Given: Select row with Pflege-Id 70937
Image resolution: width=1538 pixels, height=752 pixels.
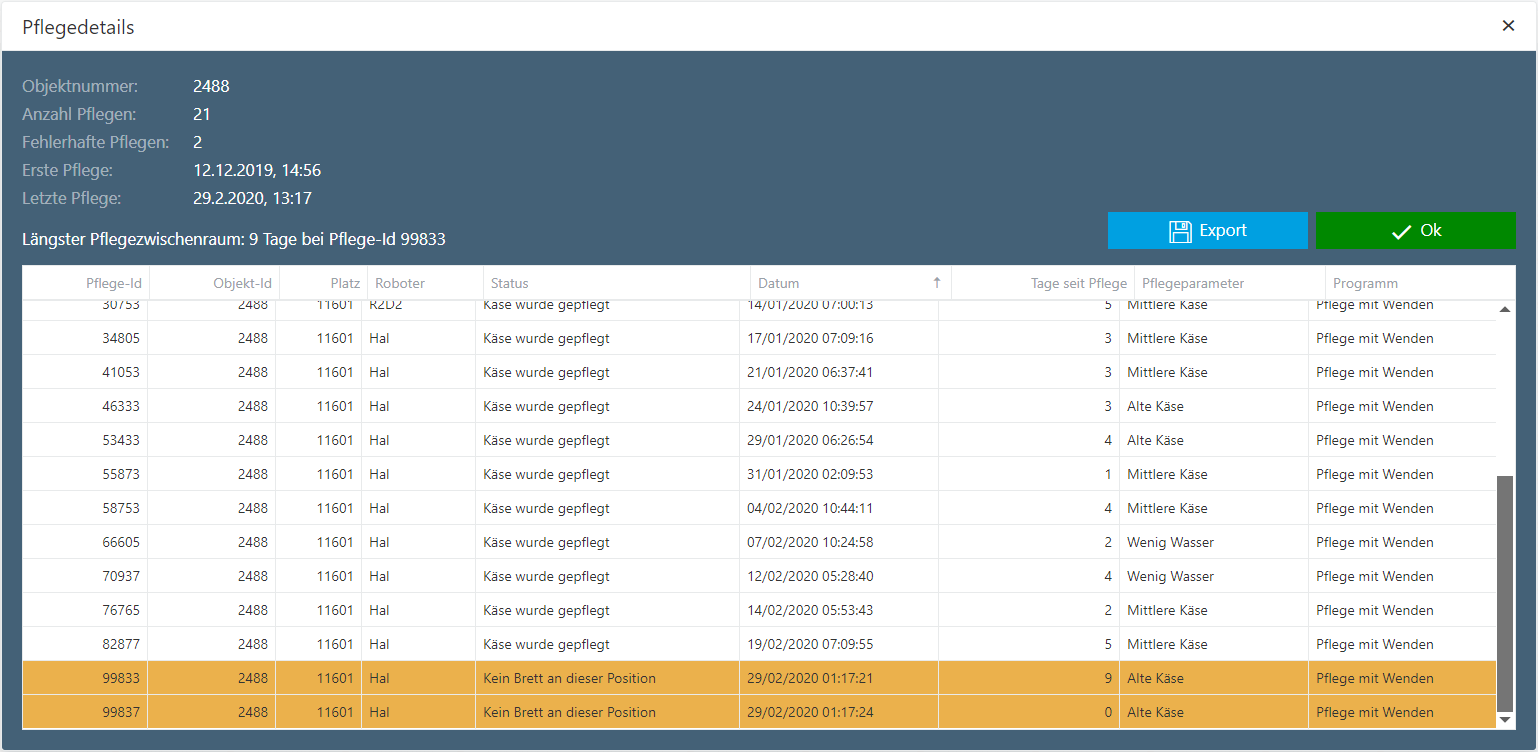Looking at the screenshot, I should (759, 576).
